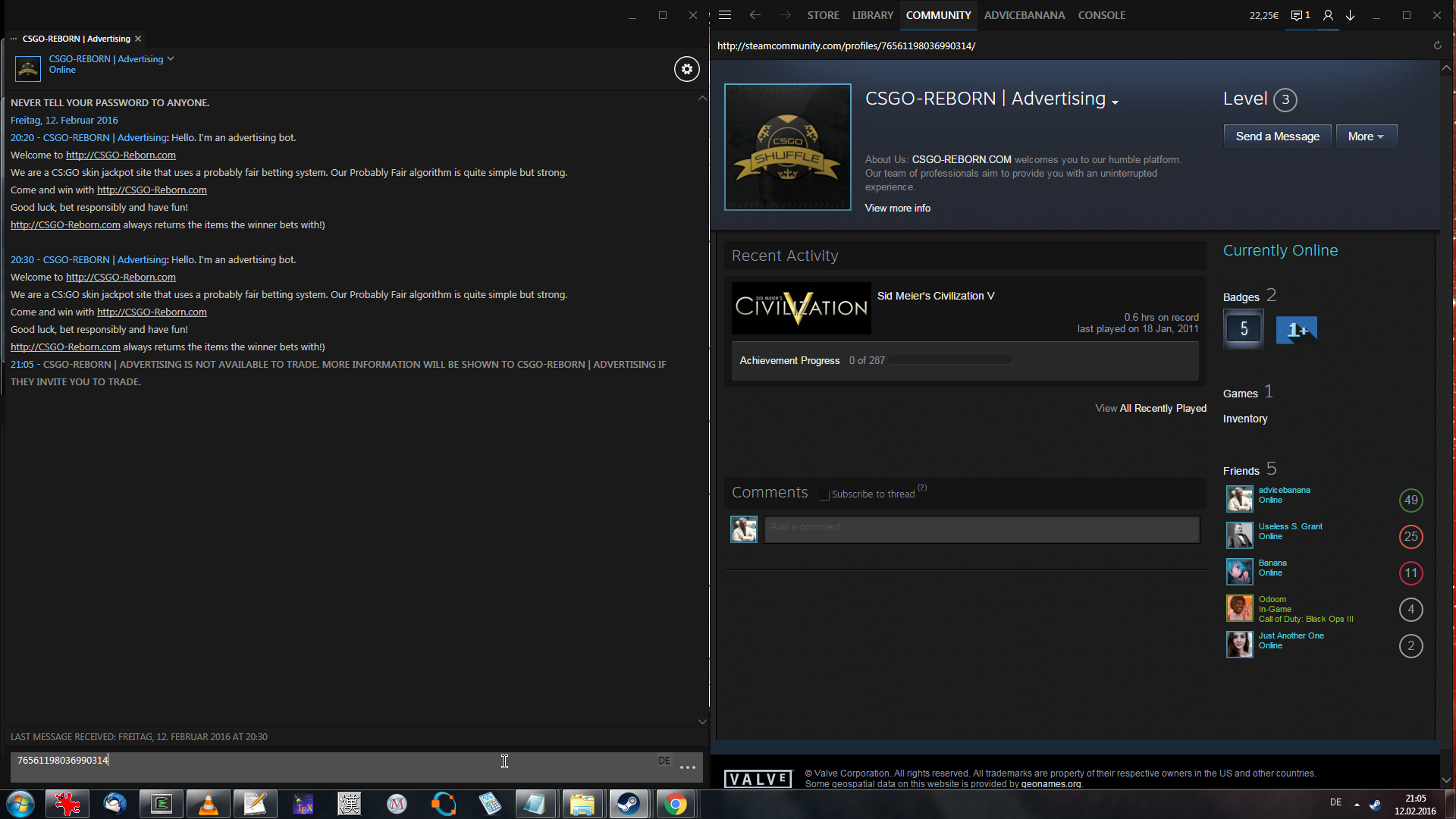Open chat header name dropdown chevron
The width and height of the screenshot is (1456, 819).
tap(171, 58)
